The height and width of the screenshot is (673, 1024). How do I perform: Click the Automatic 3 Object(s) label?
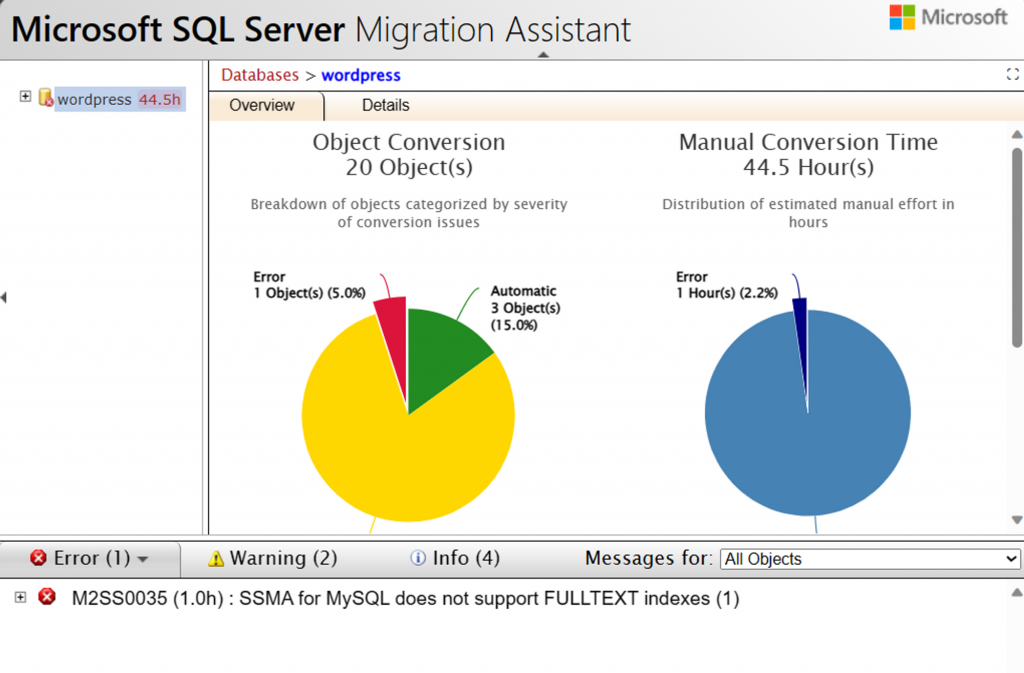[x=525, y=308]
